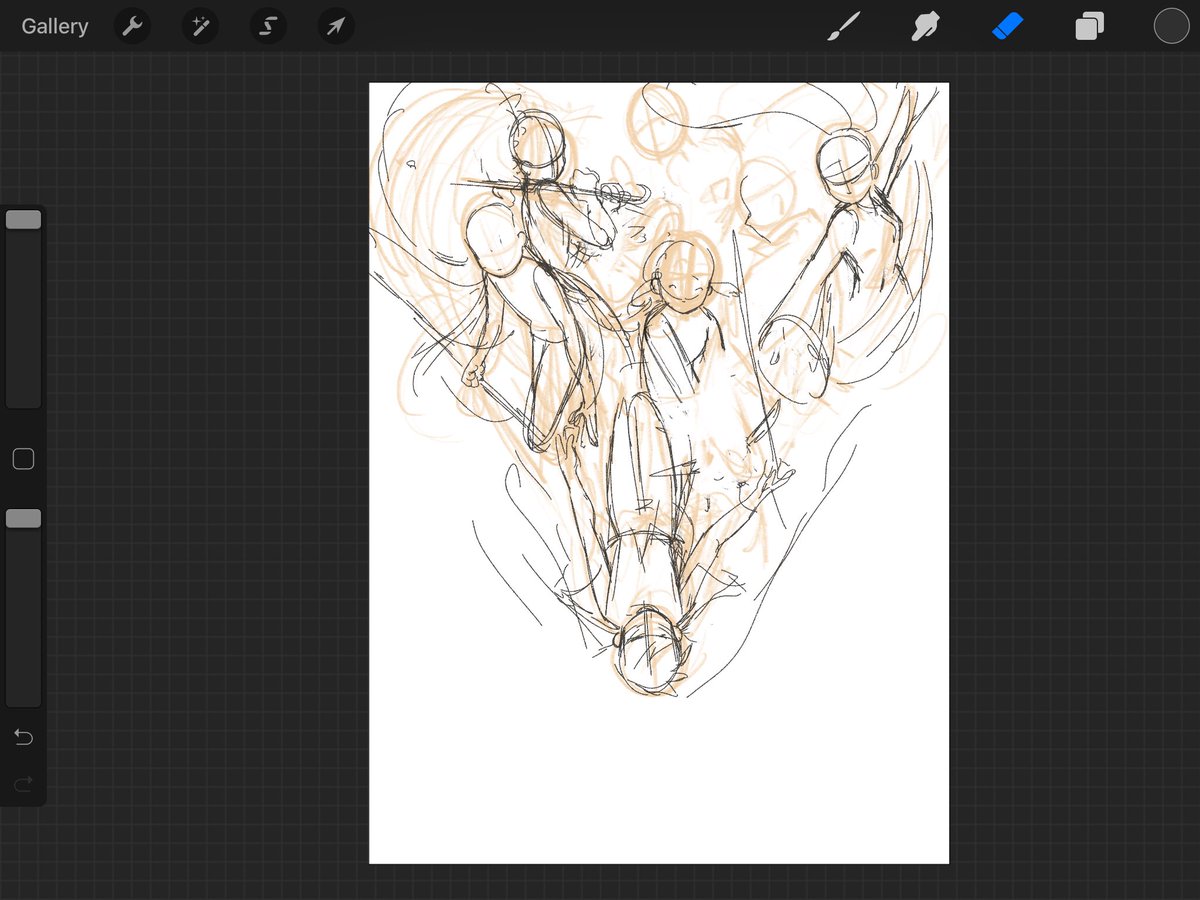Open the Actions wrench menu

[x=132, y=26]
